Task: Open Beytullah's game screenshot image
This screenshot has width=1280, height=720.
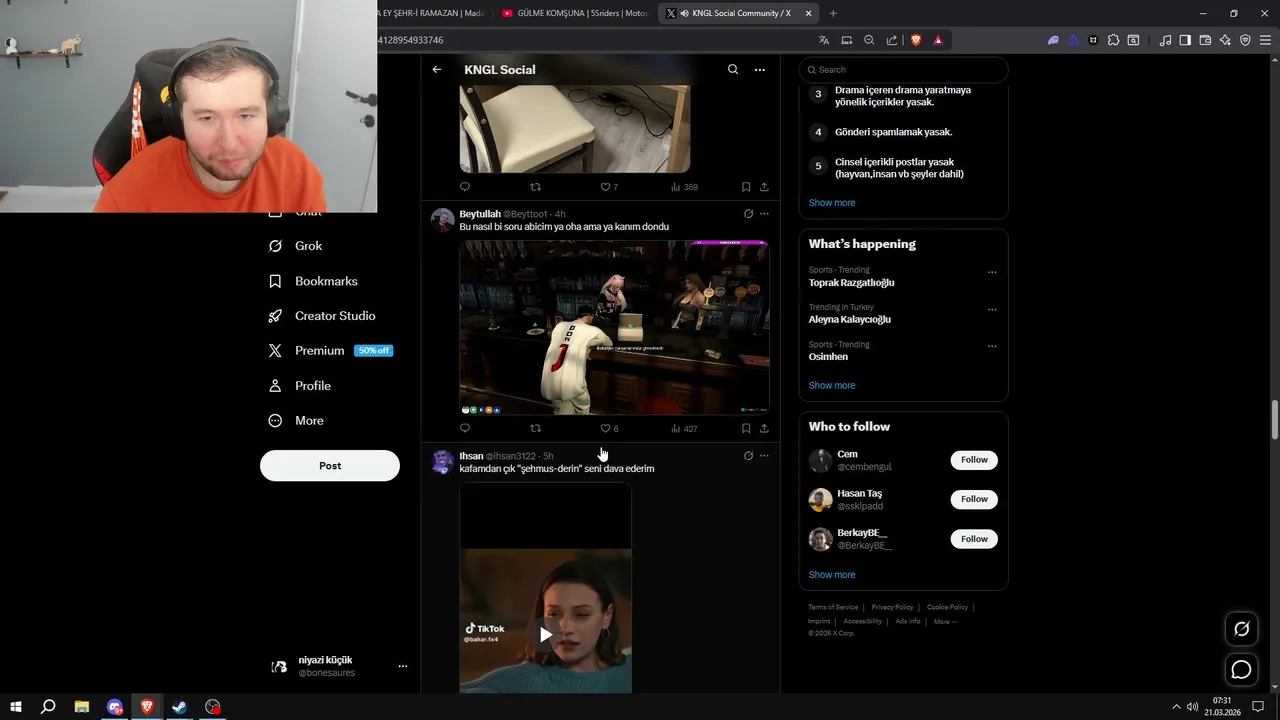Action: point(614,327)
